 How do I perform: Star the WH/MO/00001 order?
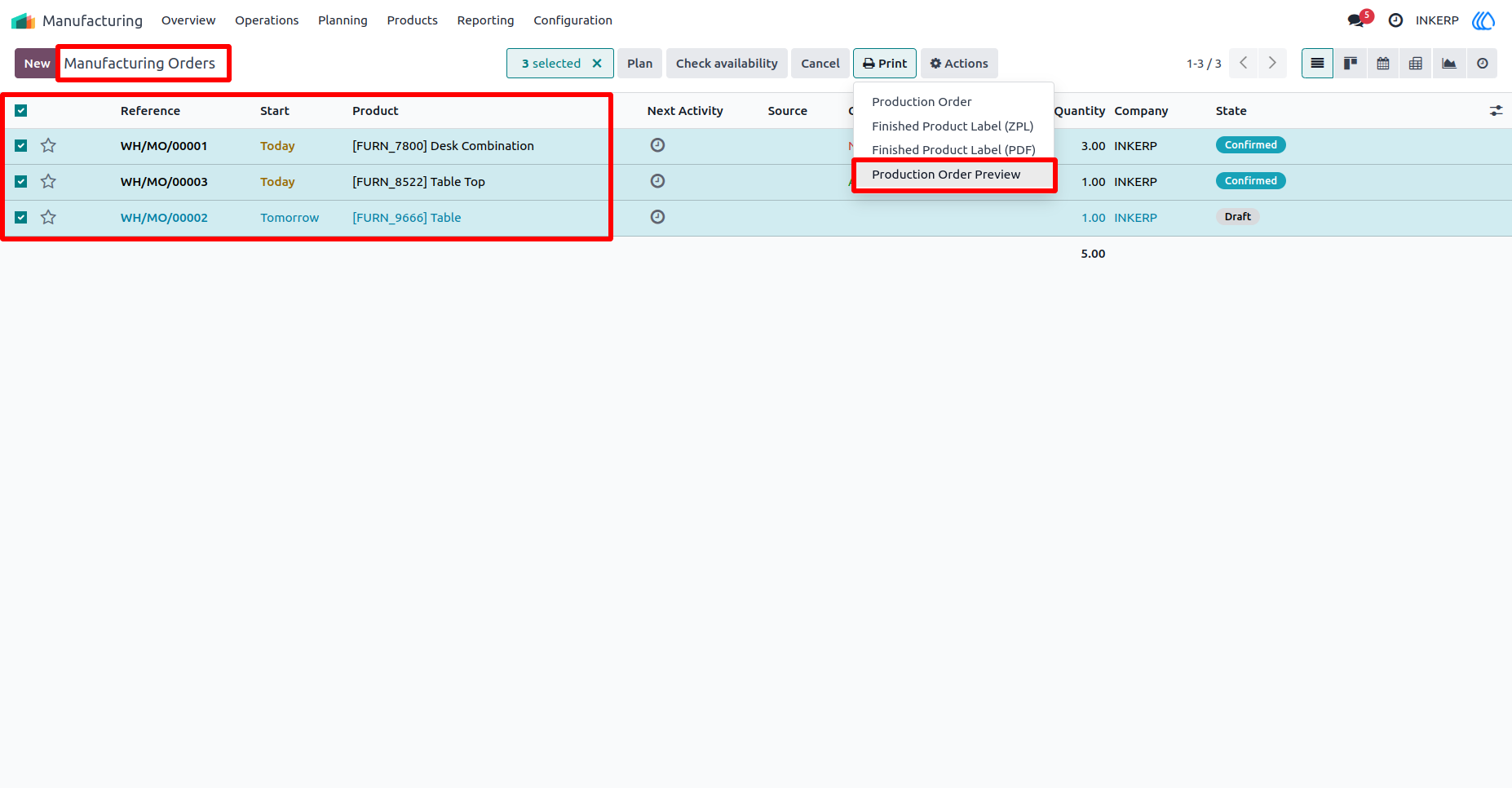coord(48,146)
